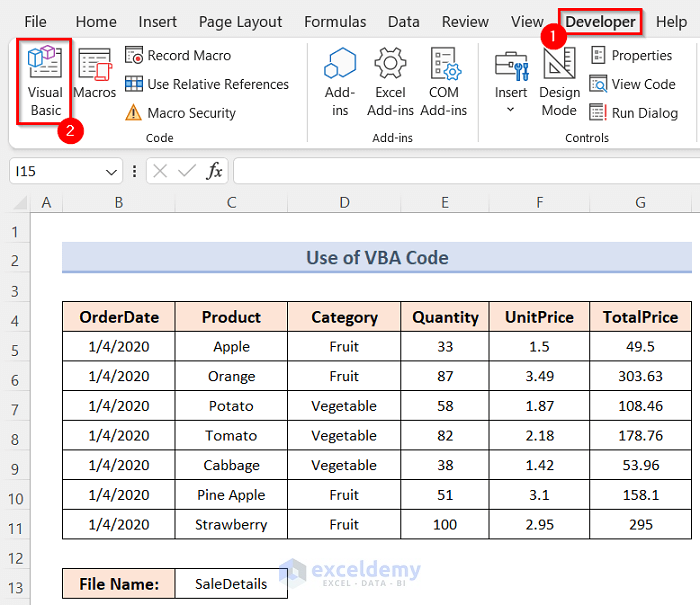
Task: Open the Add-ins icon
Action: (340, 82)
